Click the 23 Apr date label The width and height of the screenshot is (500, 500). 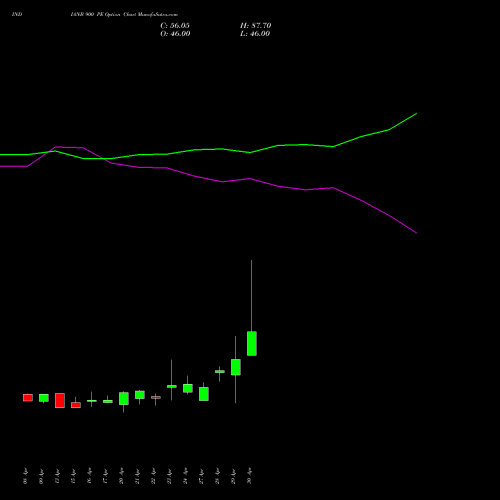point(170,476)
